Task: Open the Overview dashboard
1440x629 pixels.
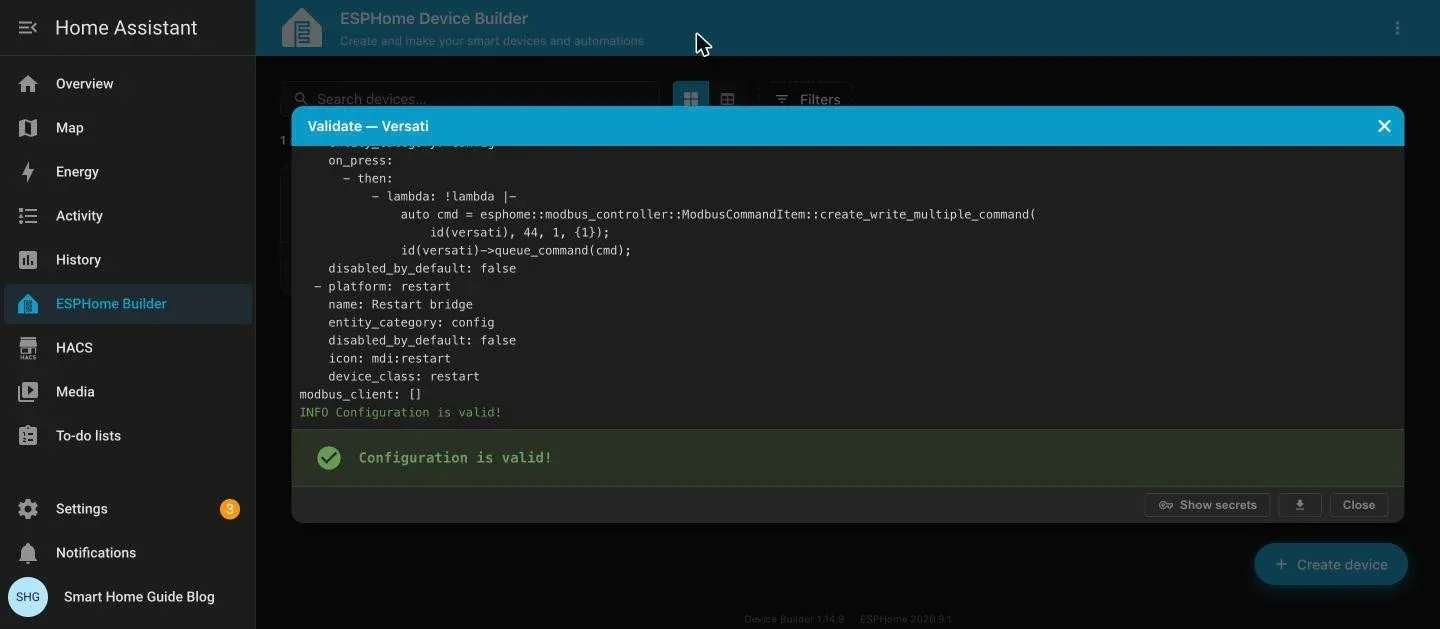Action: [x=128, y=84]
